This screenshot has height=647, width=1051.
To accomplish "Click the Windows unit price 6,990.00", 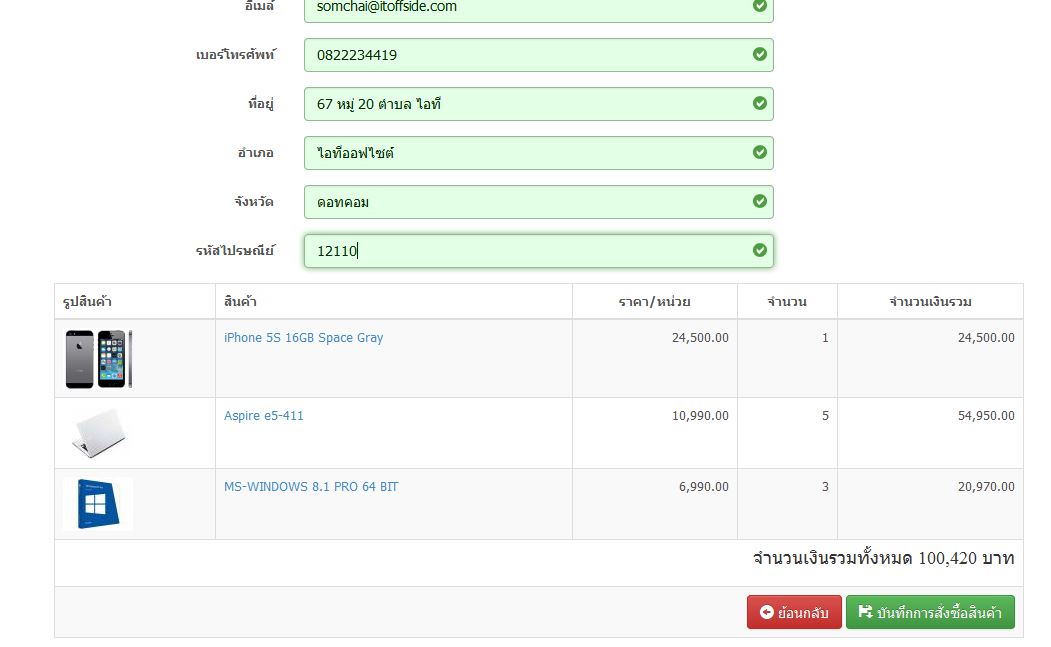I will (x=704, y=487).
